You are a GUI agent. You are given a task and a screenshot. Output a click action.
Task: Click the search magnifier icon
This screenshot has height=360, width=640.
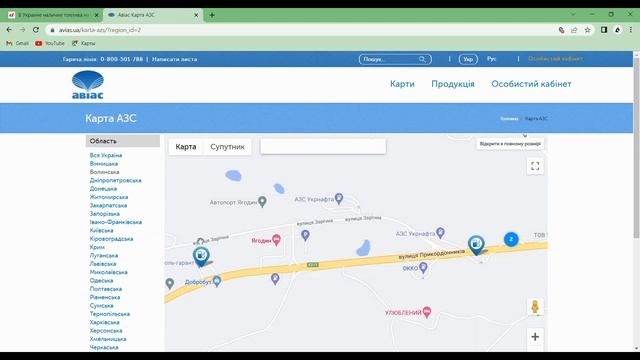pos(422,59)
